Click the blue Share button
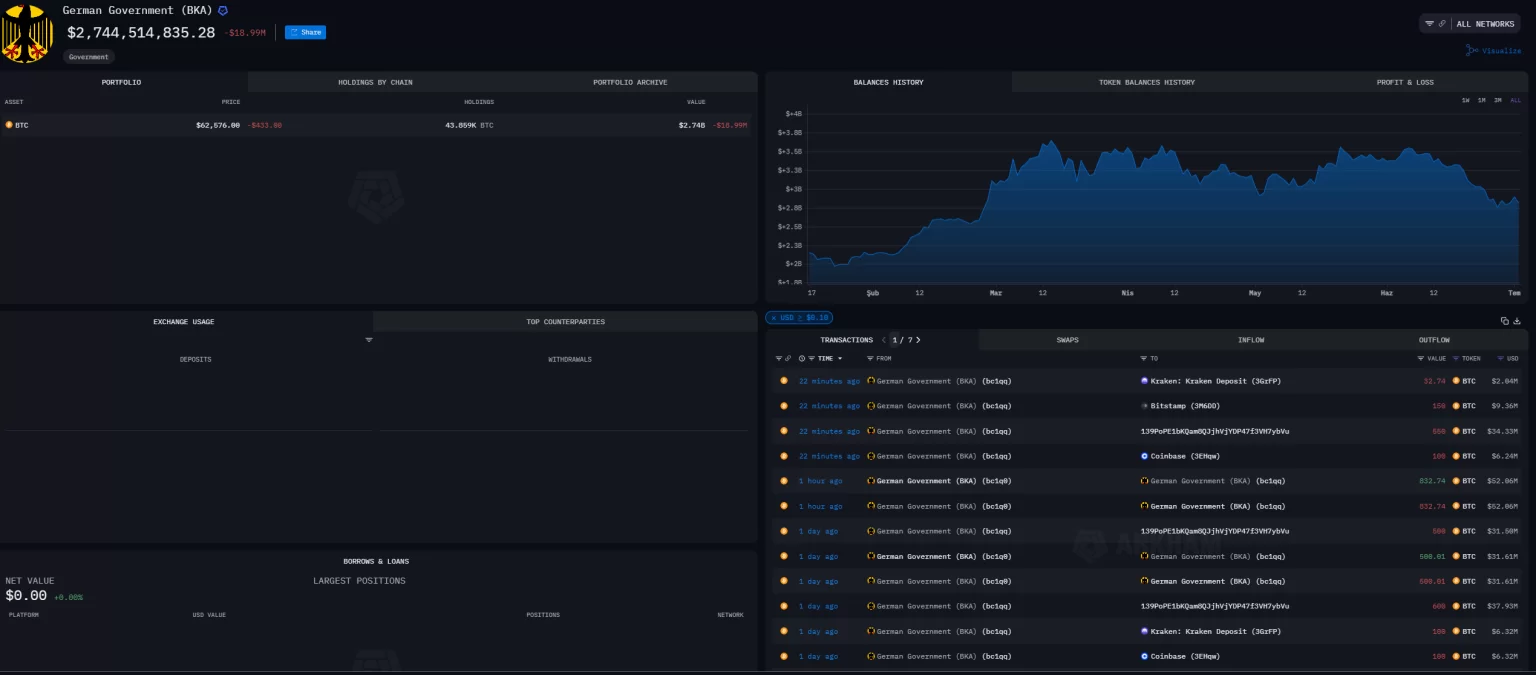Screen dimensions: 1536x675 pyautogui.click(x=305, y=32)
